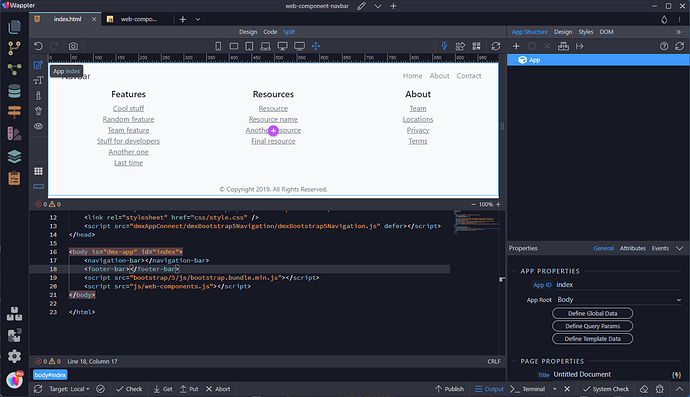Open the App Root Body dropdown
This screenshot has height=397, width=690.
click(x=619, y=300)
